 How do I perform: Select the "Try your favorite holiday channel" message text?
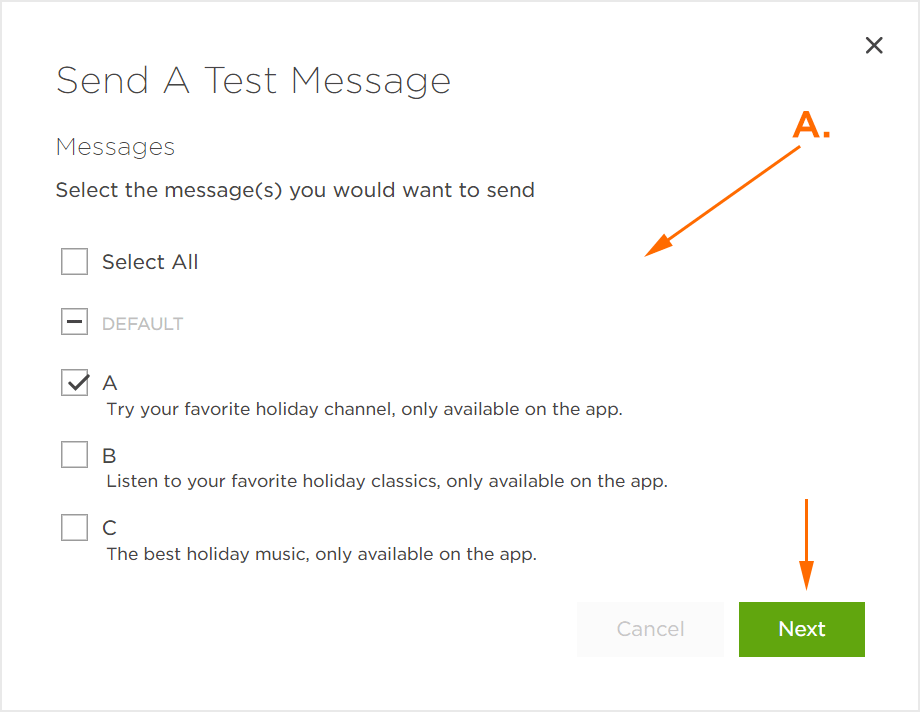(364, 409)
